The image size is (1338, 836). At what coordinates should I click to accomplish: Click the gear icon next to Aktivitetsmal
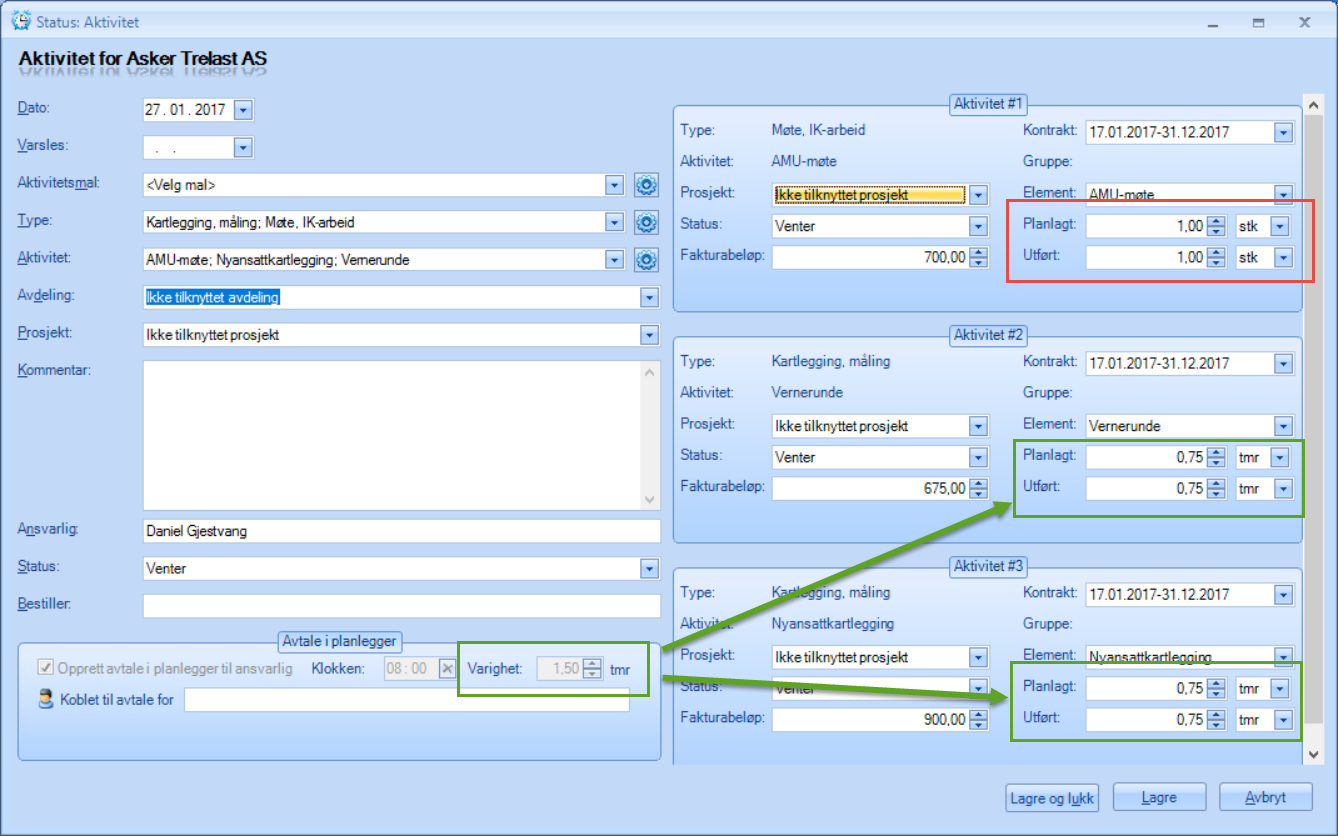(646, 185)
